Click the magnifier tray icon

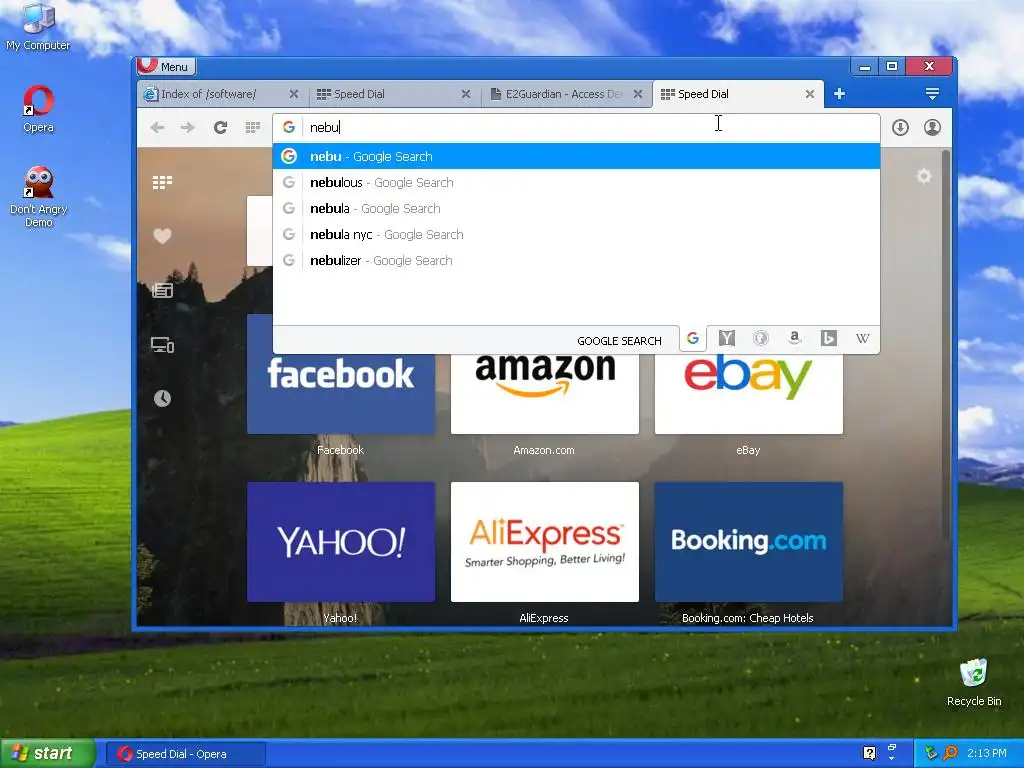(x=950, y=753)
